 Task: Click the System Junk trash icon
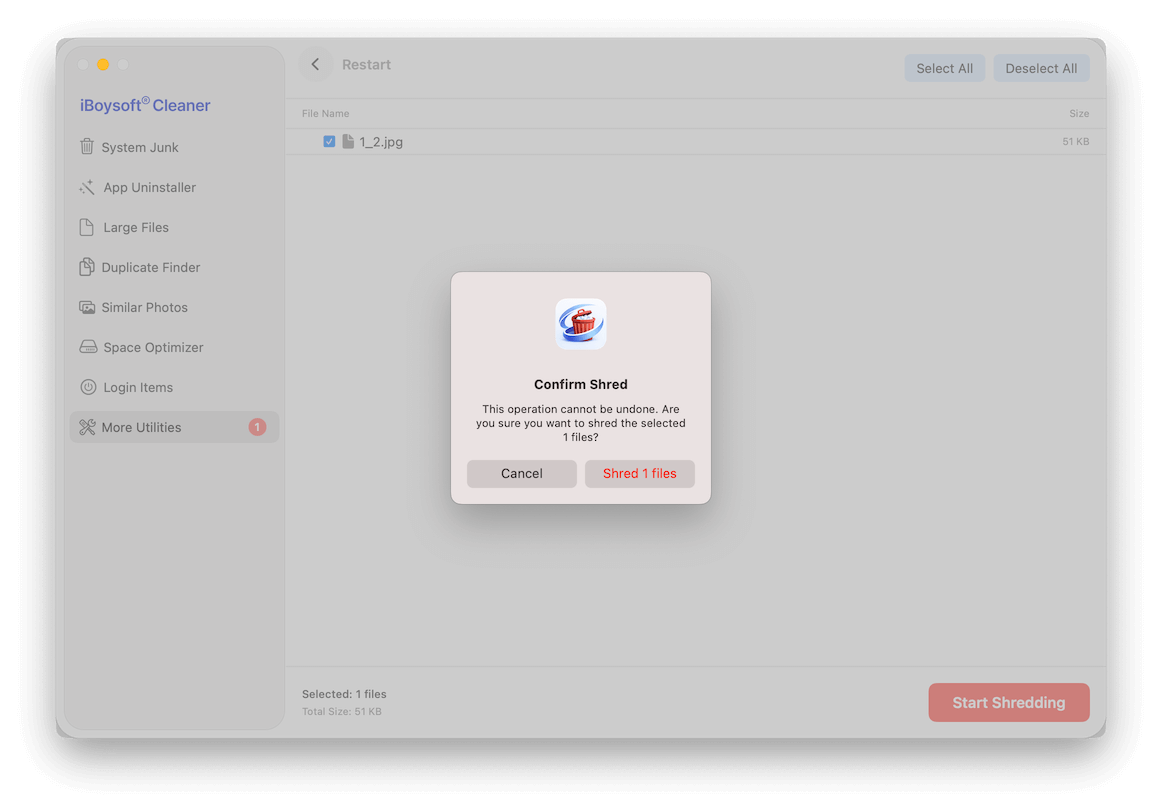[87, 147]
